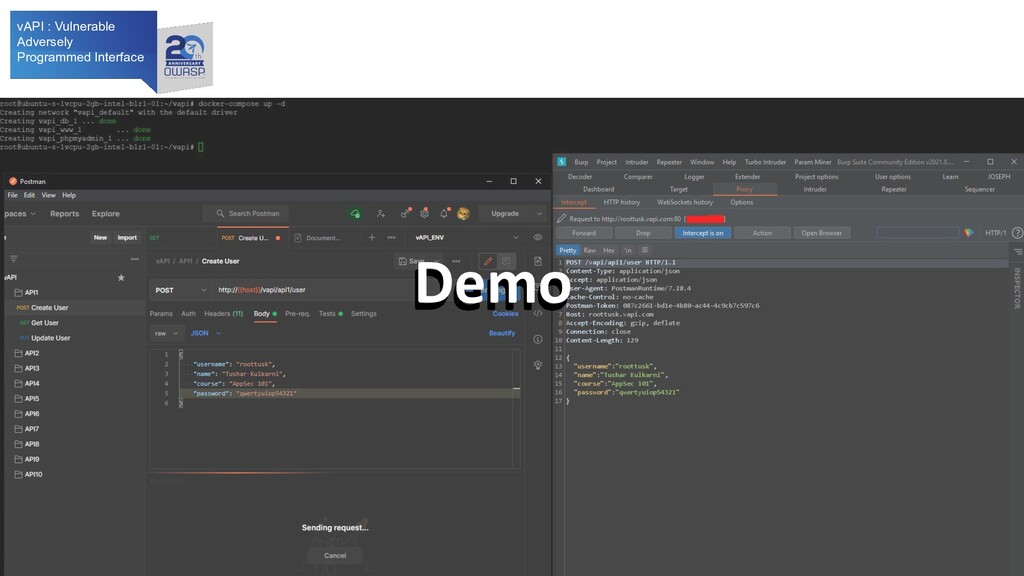Open the Workspaces dropdown in Postman
The width and height of the screenshot is (1024, 576).
tap(20, 214)
